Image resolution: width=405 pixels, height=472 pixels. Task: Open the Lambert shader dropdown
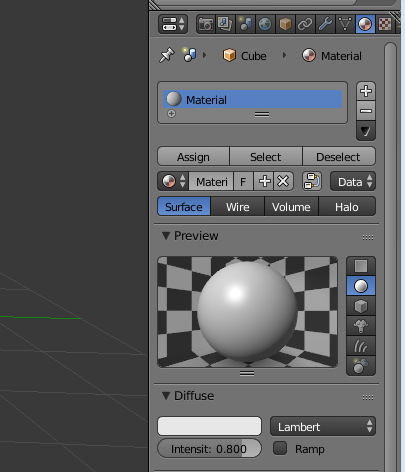pos(323,426)
